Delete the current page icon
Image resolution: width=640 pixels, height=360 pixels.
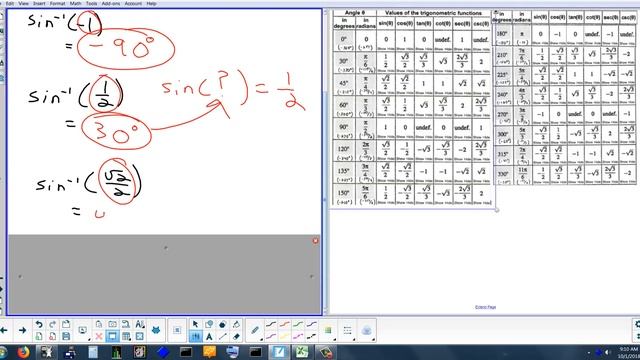coord(52,336)
